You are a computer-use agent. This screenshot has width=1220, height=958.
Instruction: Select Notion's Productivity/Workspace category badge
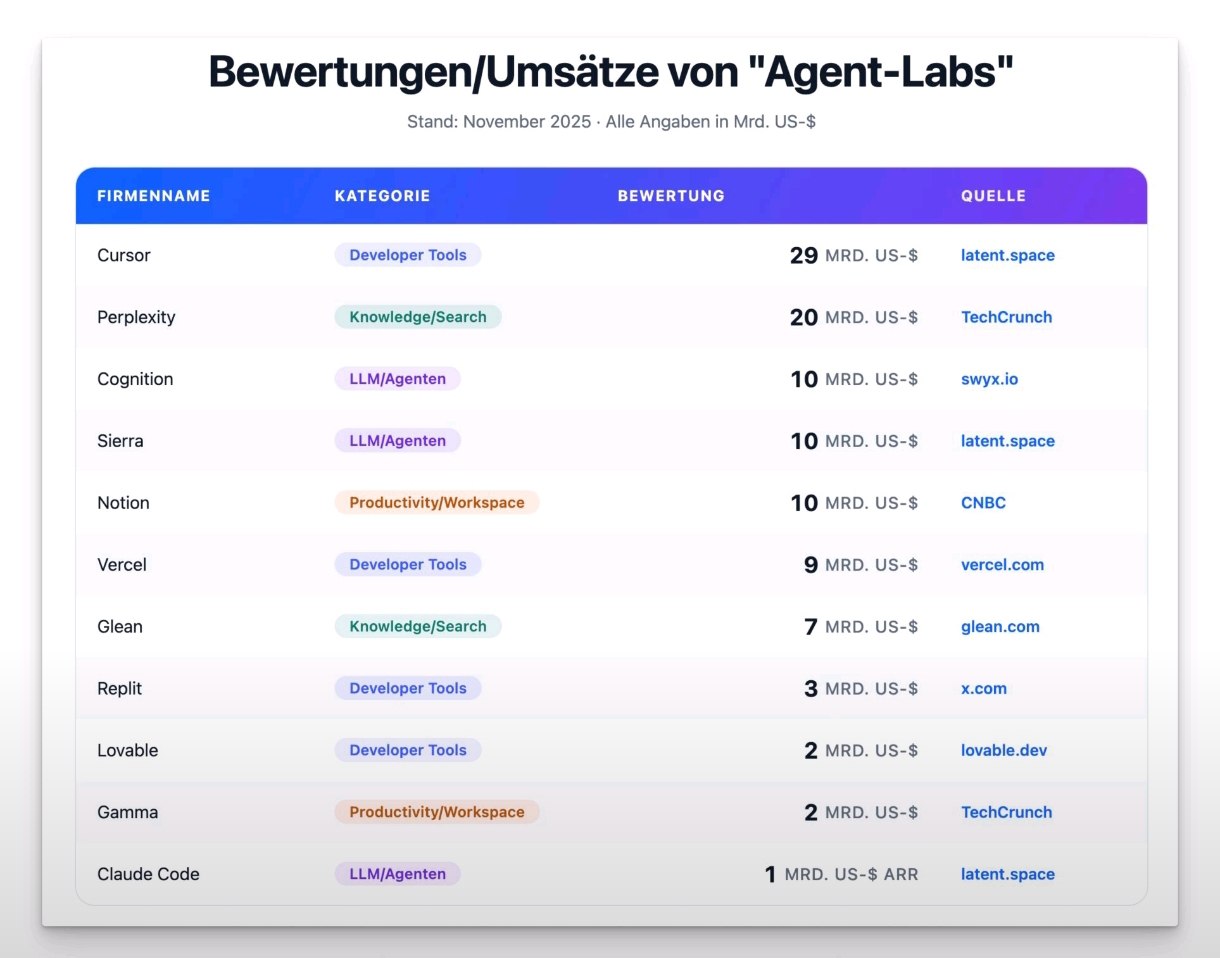[436, 503]
